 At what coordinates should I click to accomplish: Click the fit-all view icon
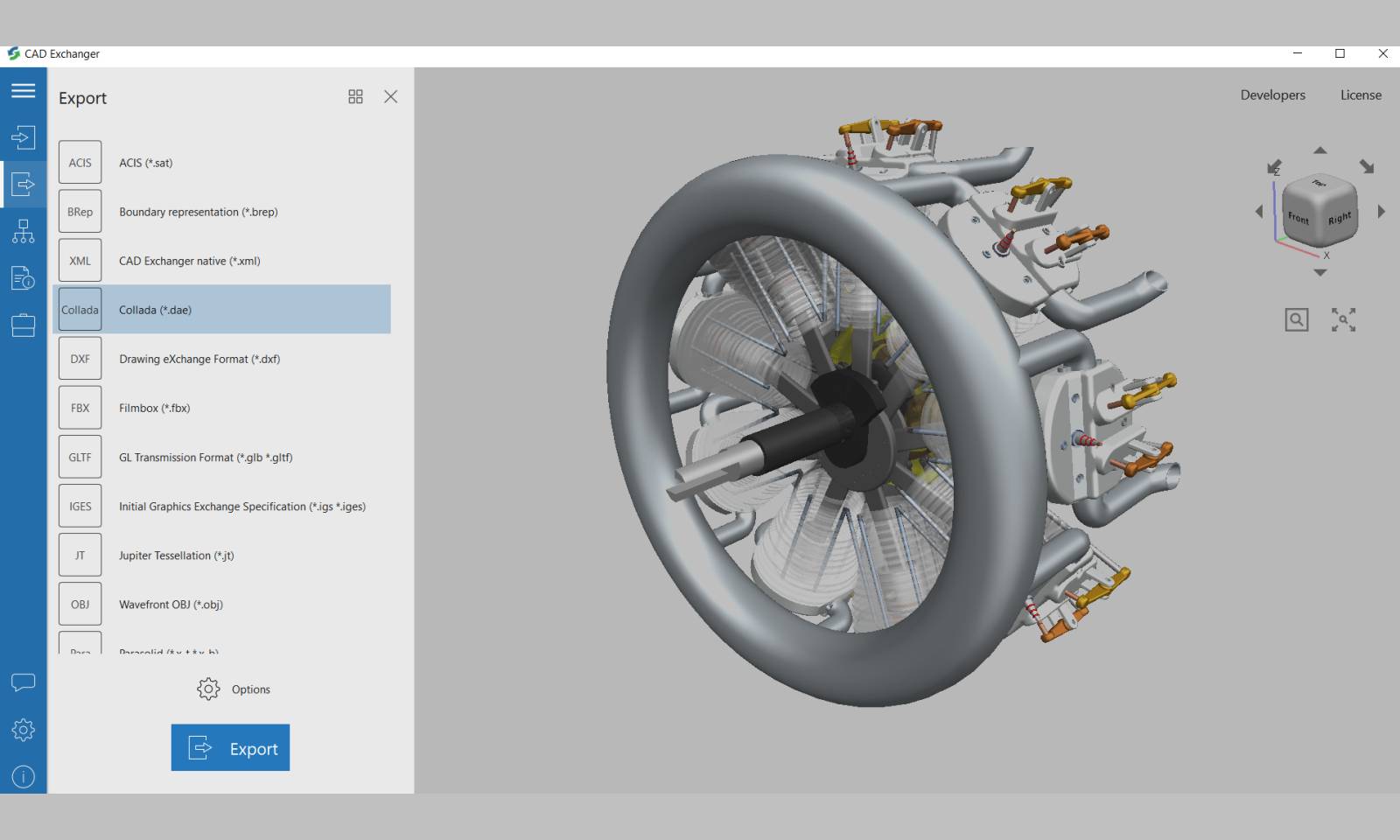tap(1344, 319)
